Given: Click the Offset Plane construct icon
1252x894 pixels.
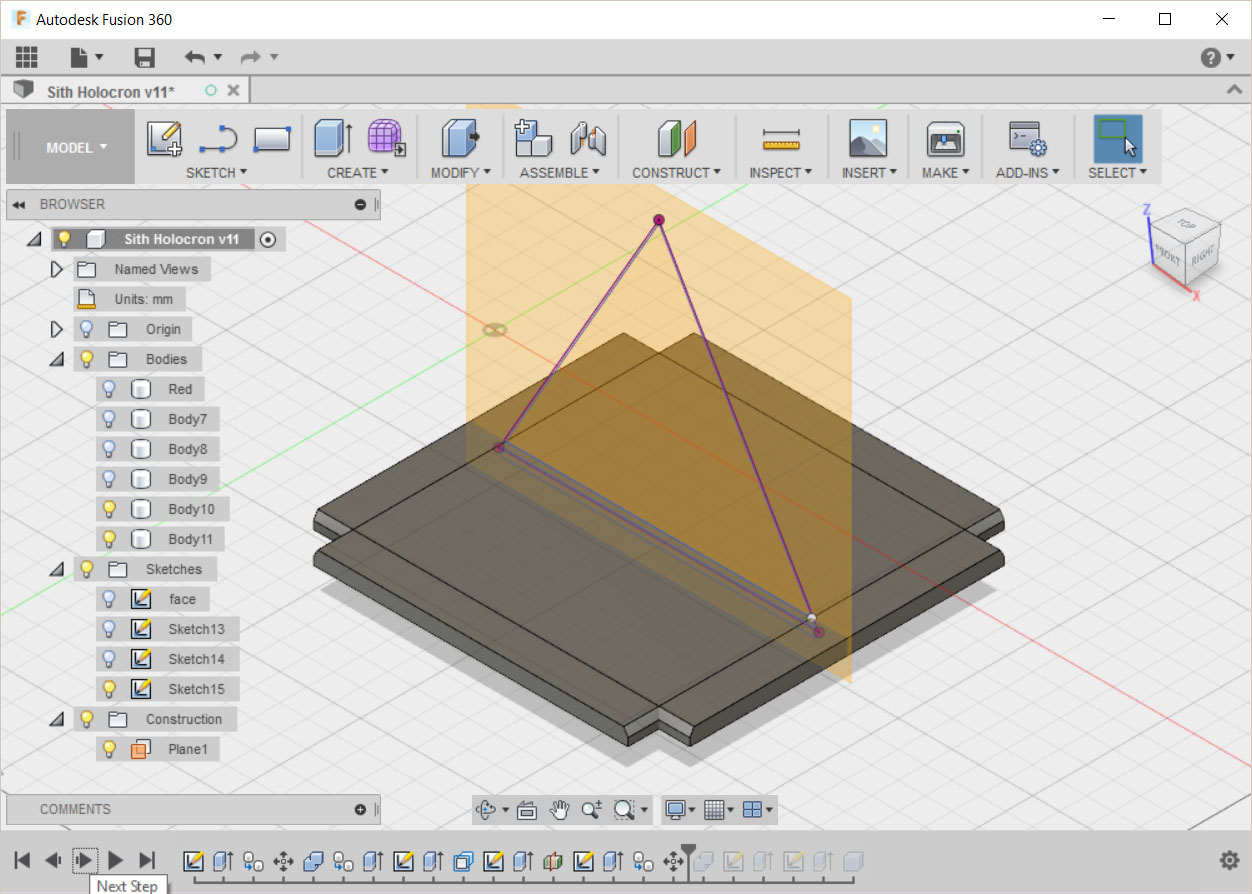Looking at the screenshot, I should tap(676, 138).
